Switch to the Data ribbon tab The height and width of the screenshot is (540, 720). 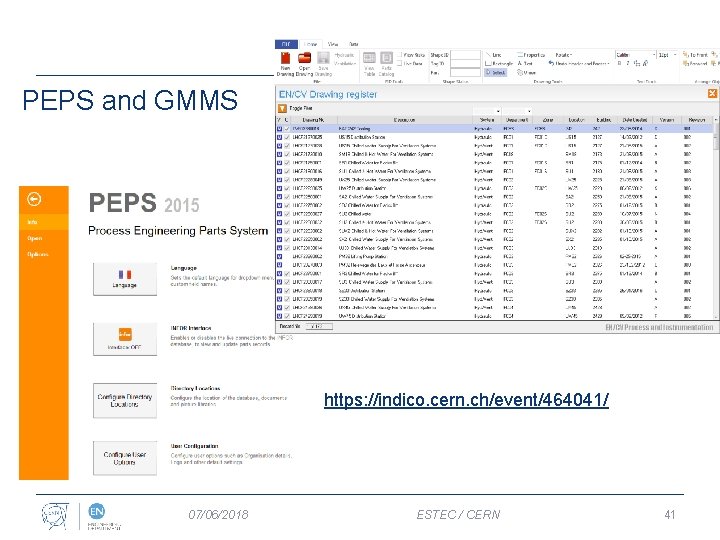pyautogui.click(x=353, y=44)
